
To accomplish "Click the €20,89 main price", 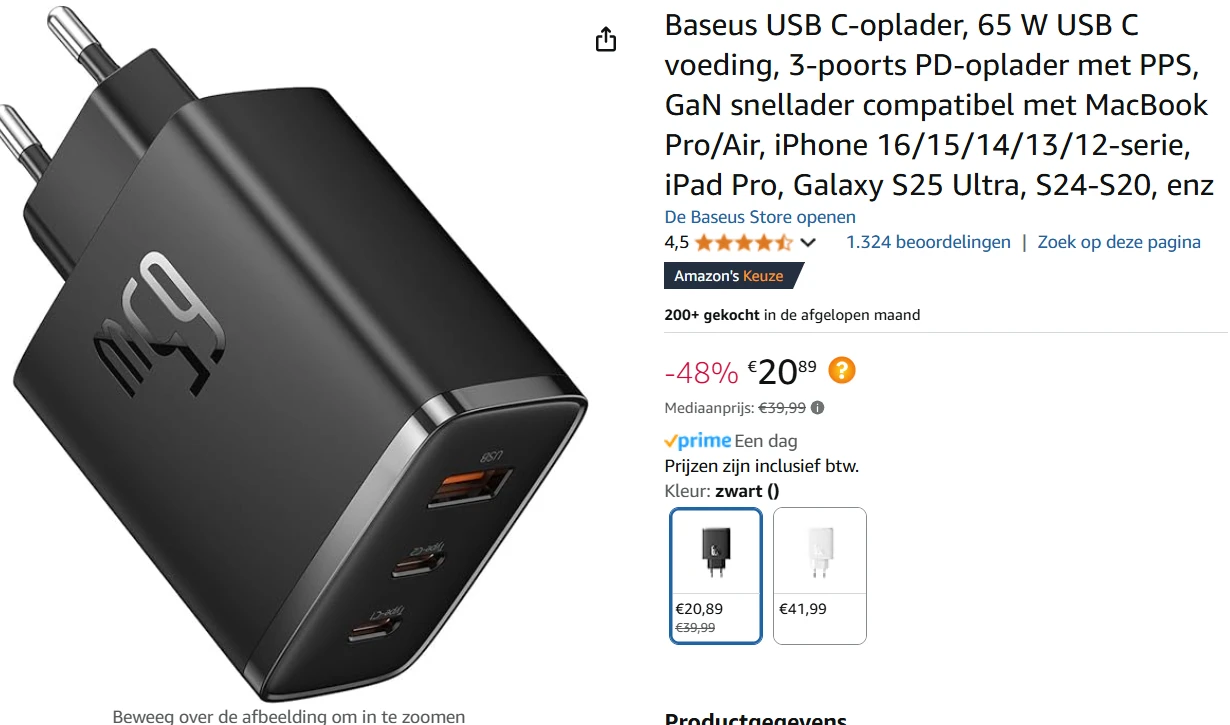I will [x=782, y=372].
